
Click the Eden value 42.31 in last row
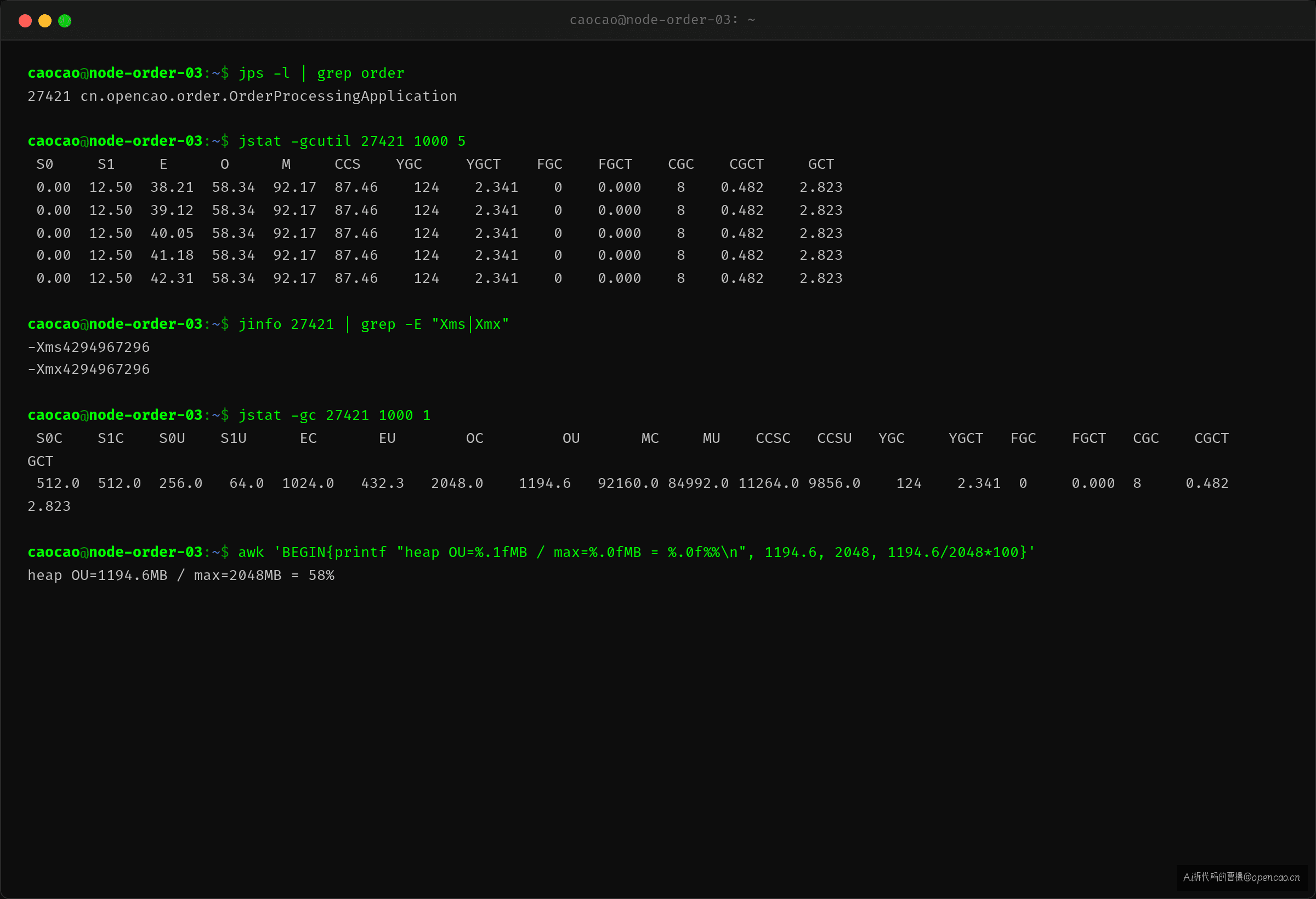click(172, 278)
